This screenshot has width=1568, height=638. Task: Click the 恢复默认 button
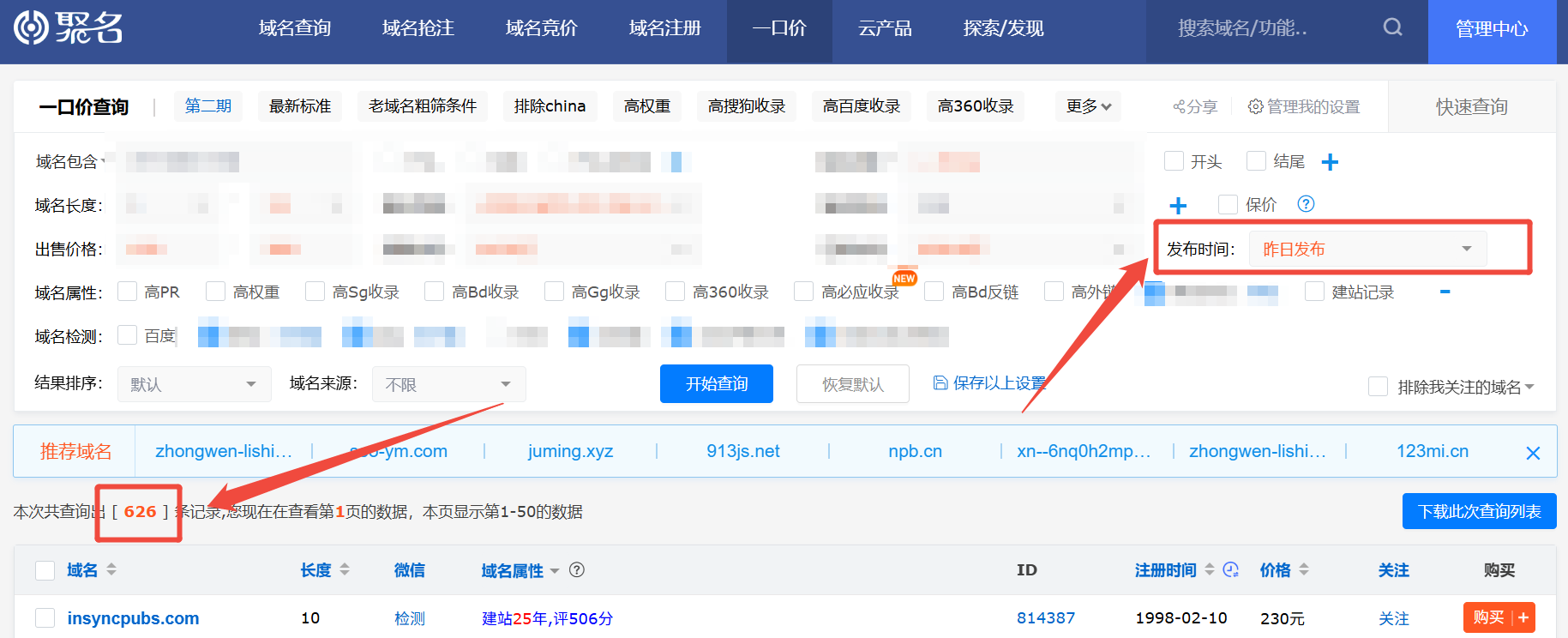[853, 383]
